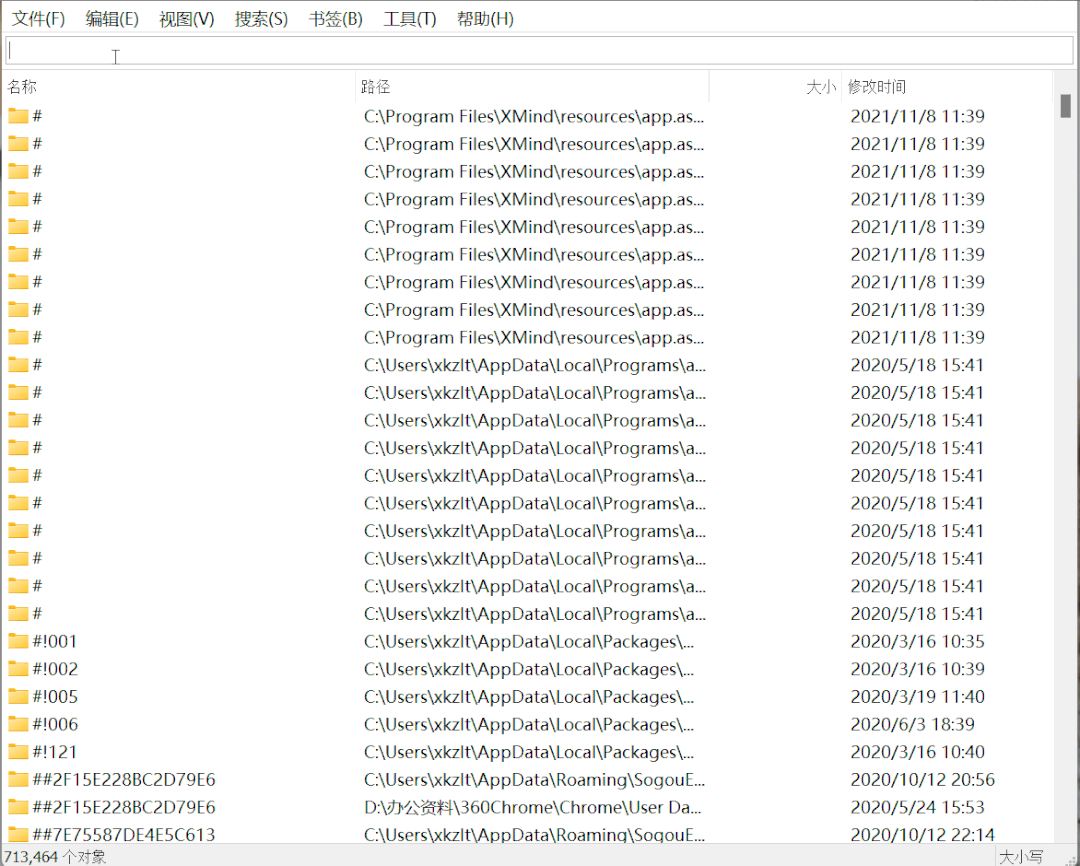The width and height of the screenshot is (1080, 866).
Task: Click the folder icon for #!121
Action: [x=18, y=752]
